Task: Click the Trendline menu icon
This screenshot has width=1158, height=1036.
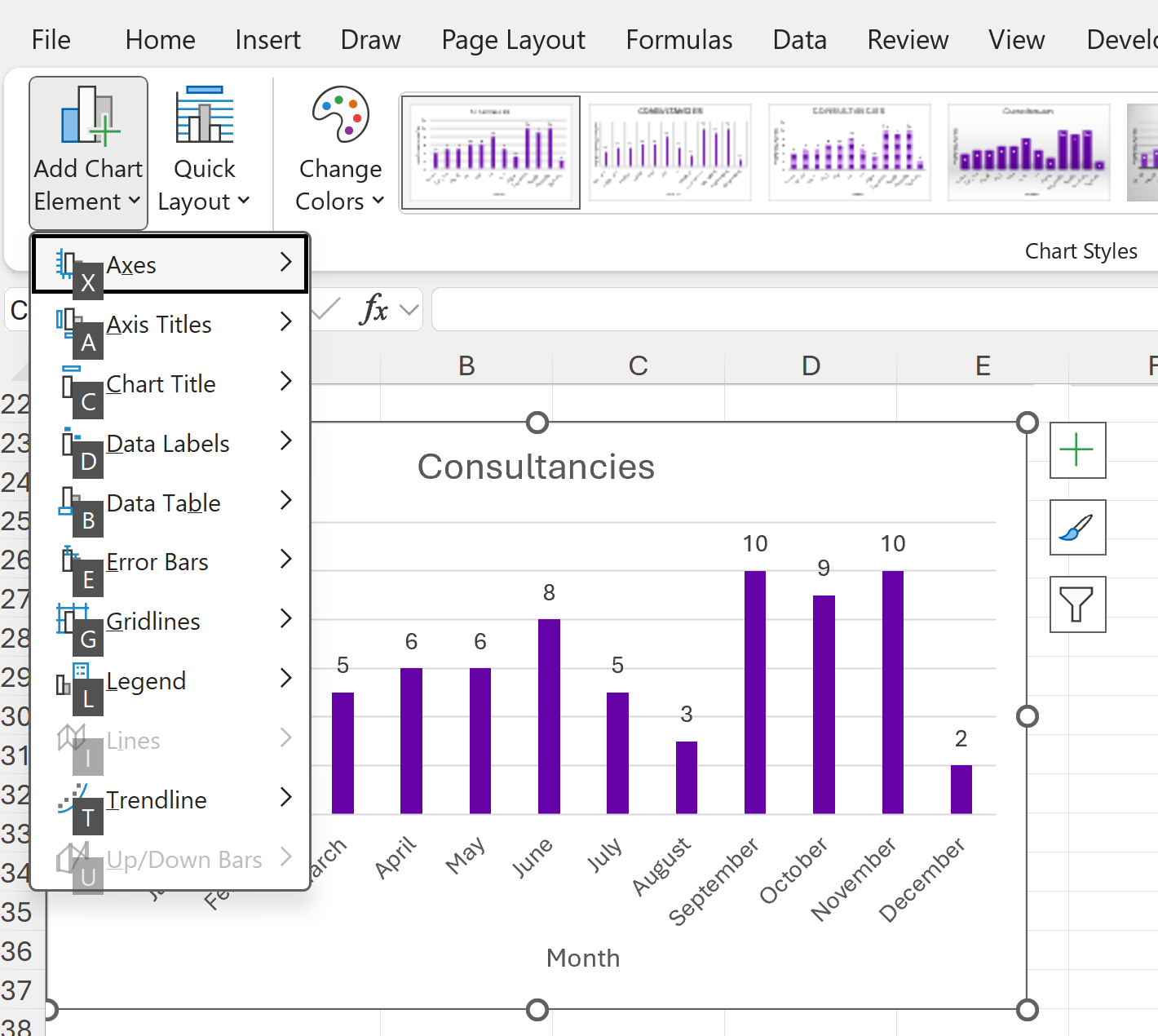Action: coord(73,798)
